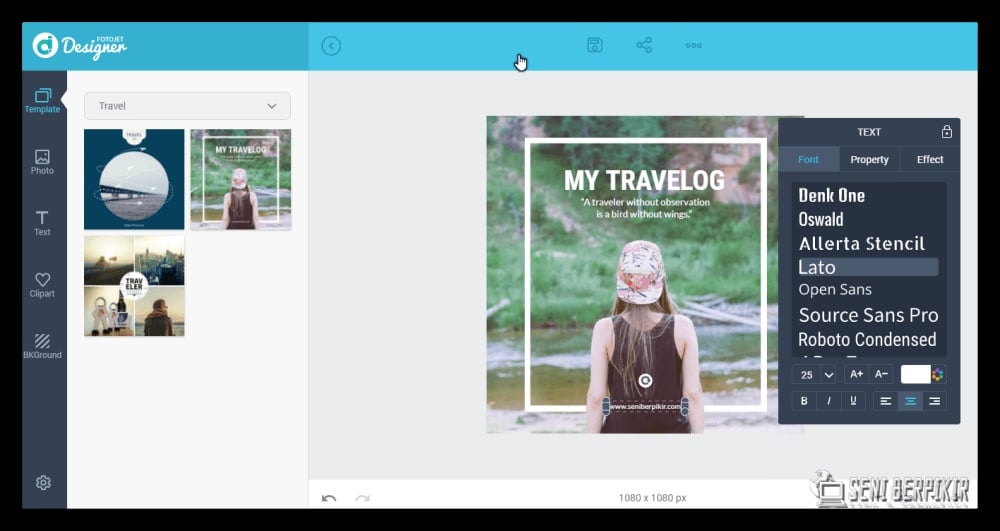1000x531 pixels.
Task: Select the Roboto Condensed font
Action: click(869, 339)
